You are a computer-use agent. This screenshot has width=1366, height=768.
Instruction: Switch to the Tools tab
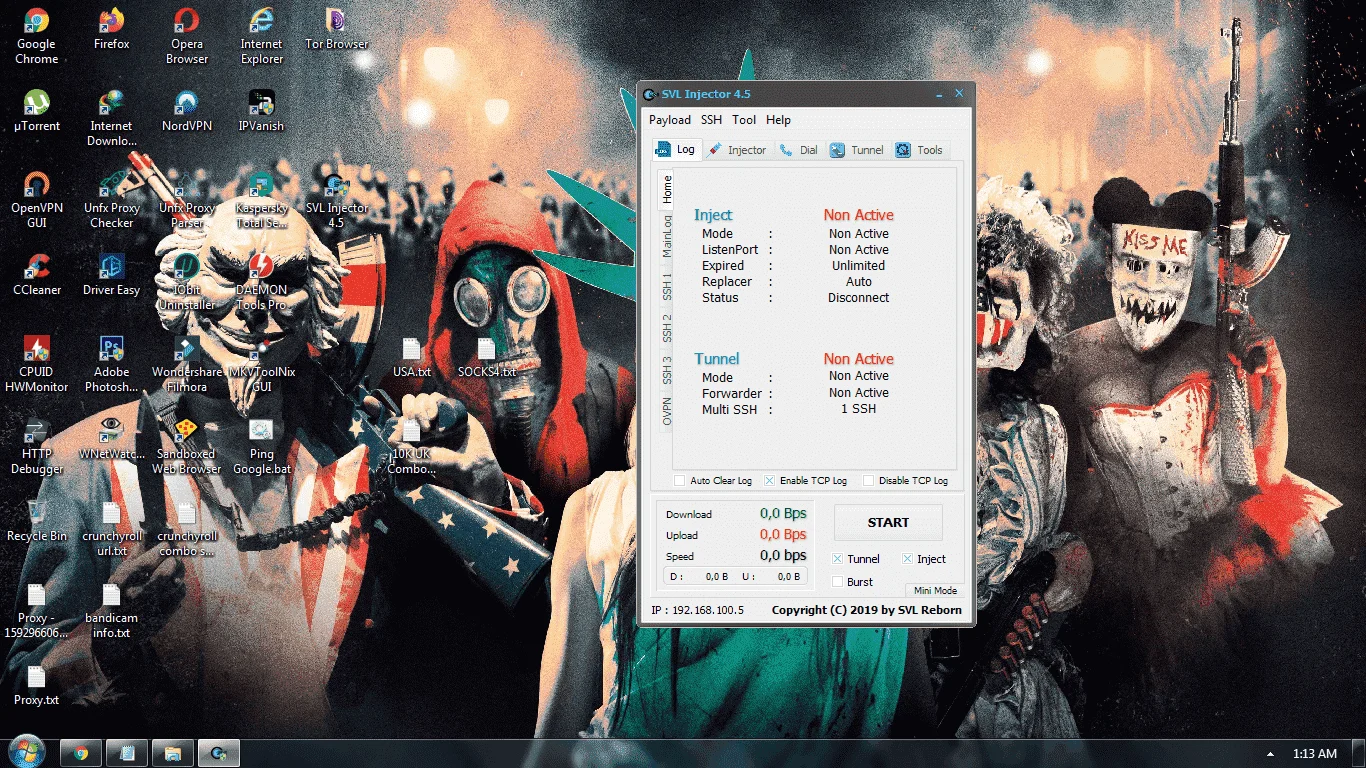tap(919, 150)
